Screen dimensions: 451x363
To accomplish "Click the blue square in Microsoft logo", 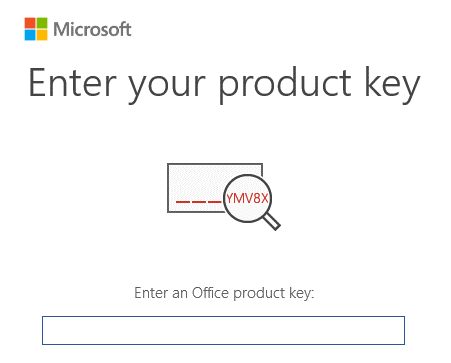I will pyautogui.click(x=30, y=35).
